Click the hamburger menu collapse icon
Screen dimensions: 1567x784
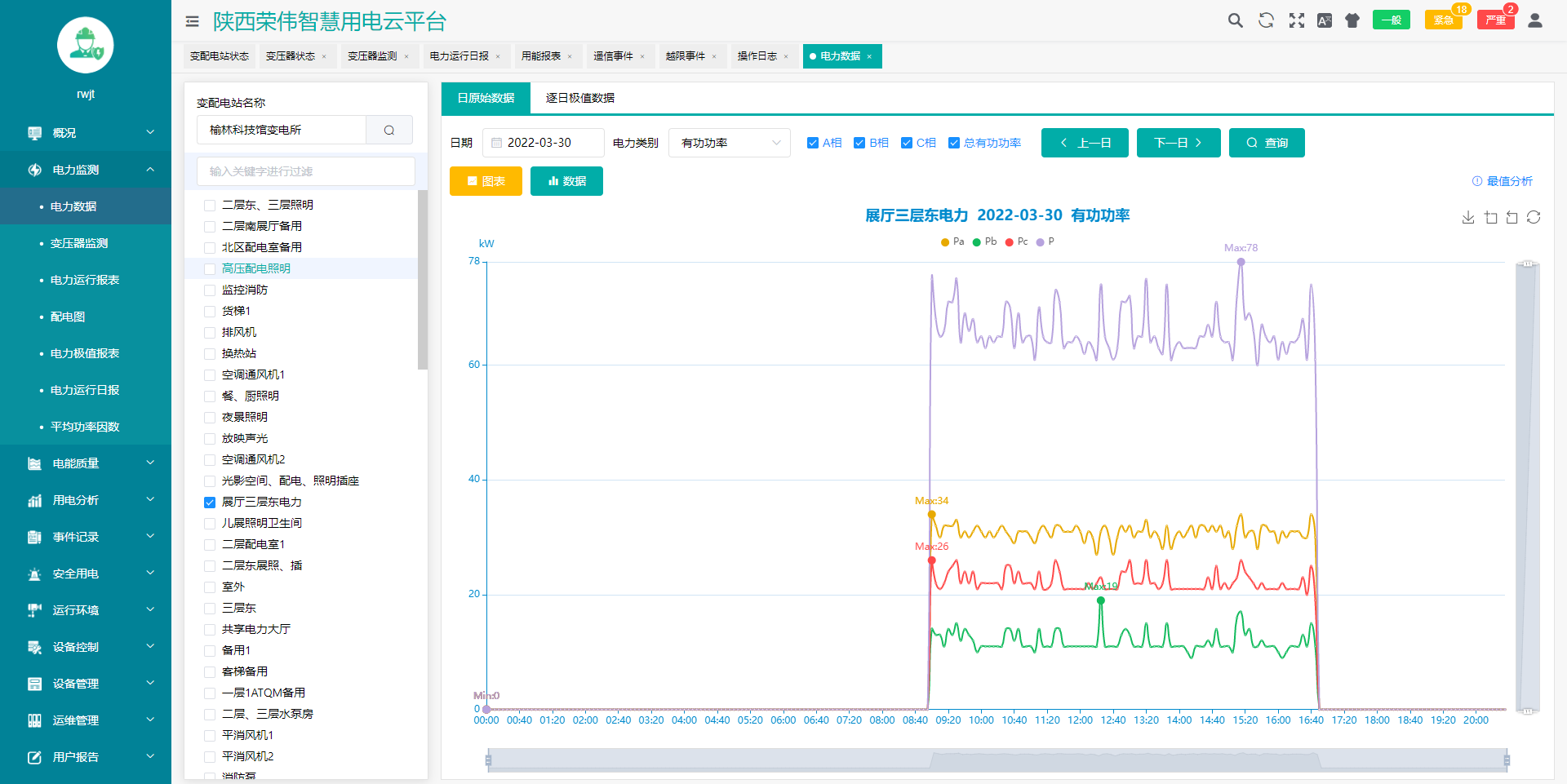click(x=192, y=22)
